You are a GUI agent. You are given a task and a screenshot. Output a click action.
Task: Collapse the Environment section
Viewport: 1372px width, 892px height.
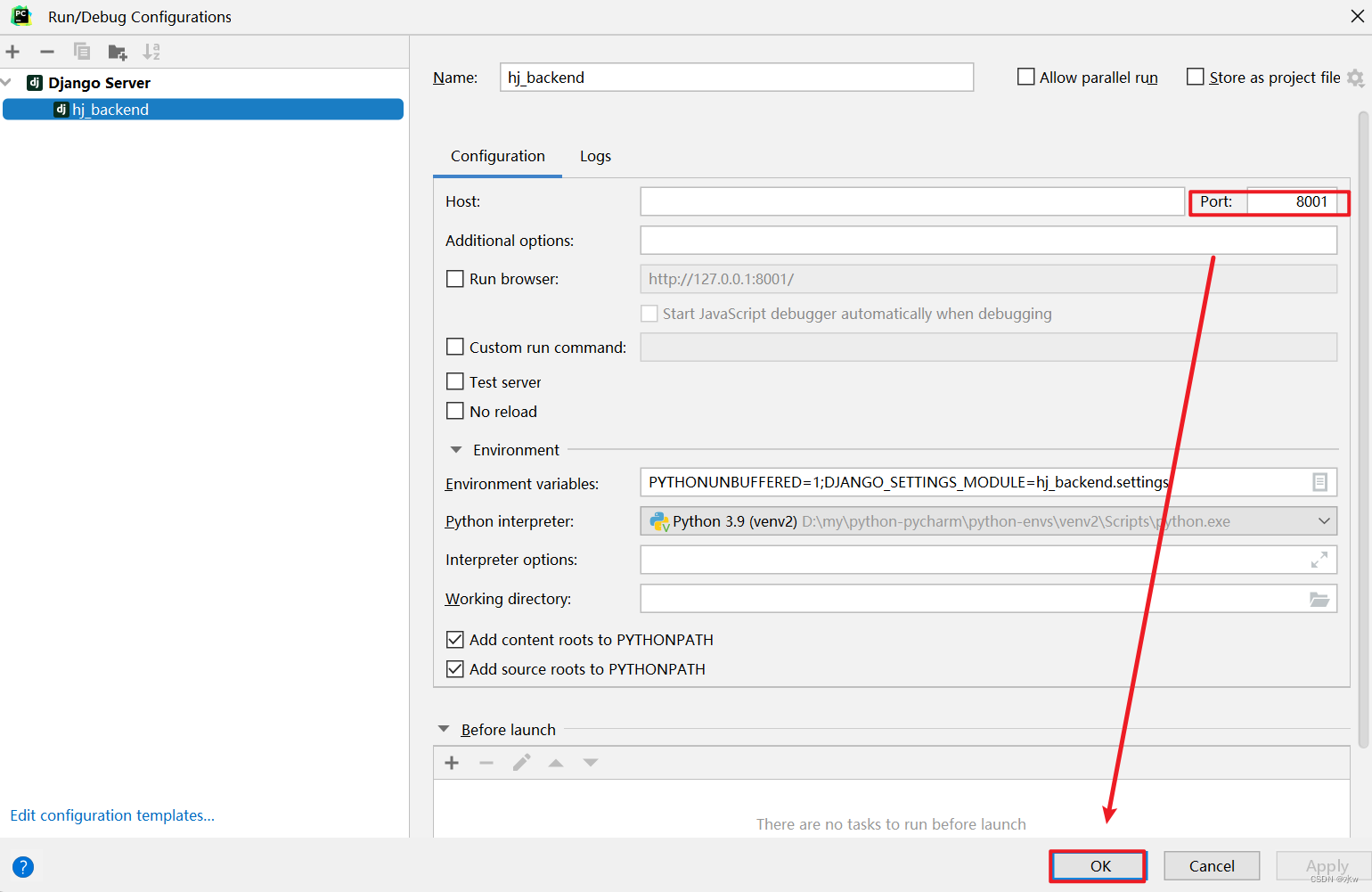point(456,450)
